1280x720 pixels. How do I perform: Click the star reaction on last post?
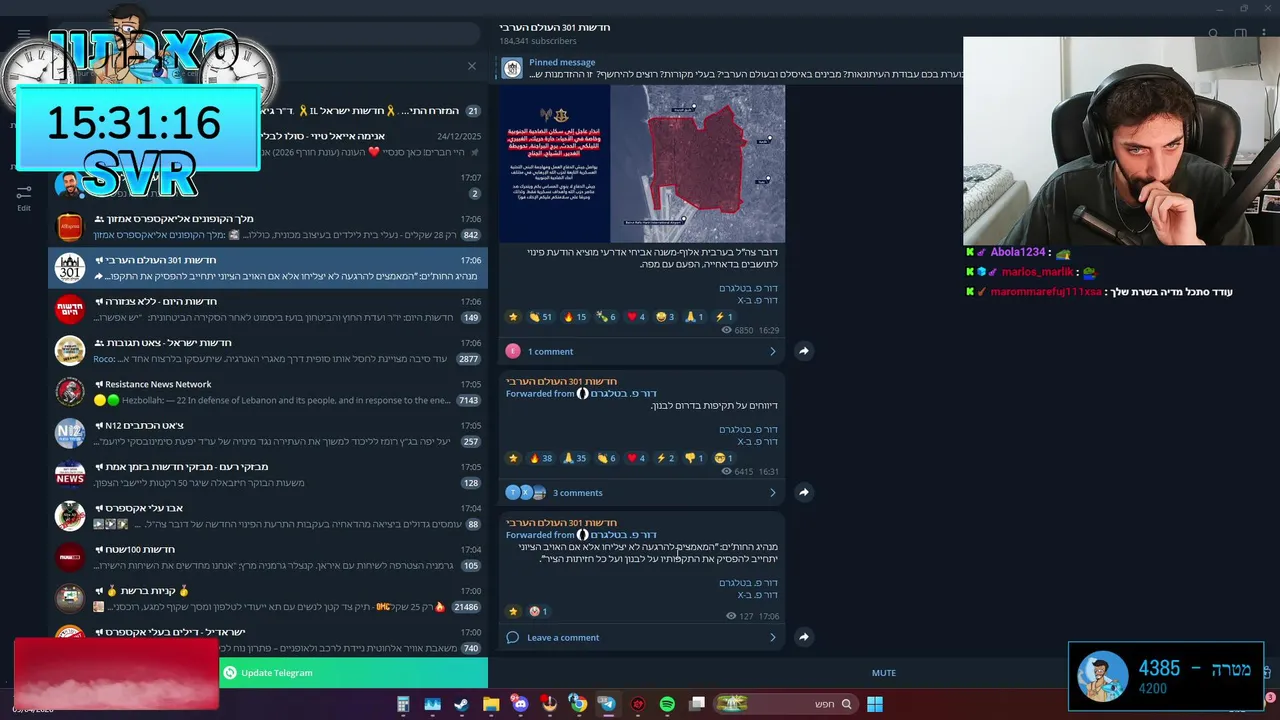click(x=513, y=611)
